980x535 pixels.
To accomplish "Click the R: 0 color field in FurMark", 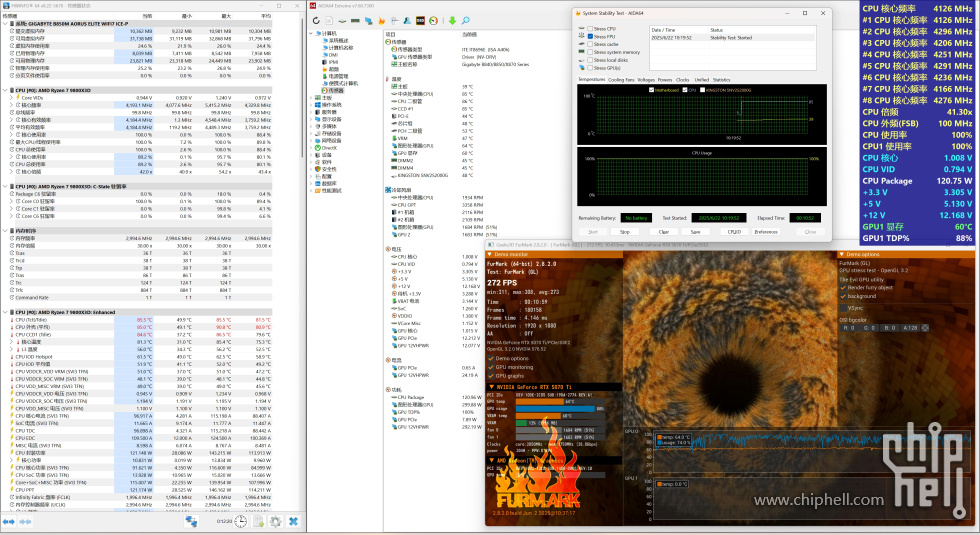I will (849, 328).
